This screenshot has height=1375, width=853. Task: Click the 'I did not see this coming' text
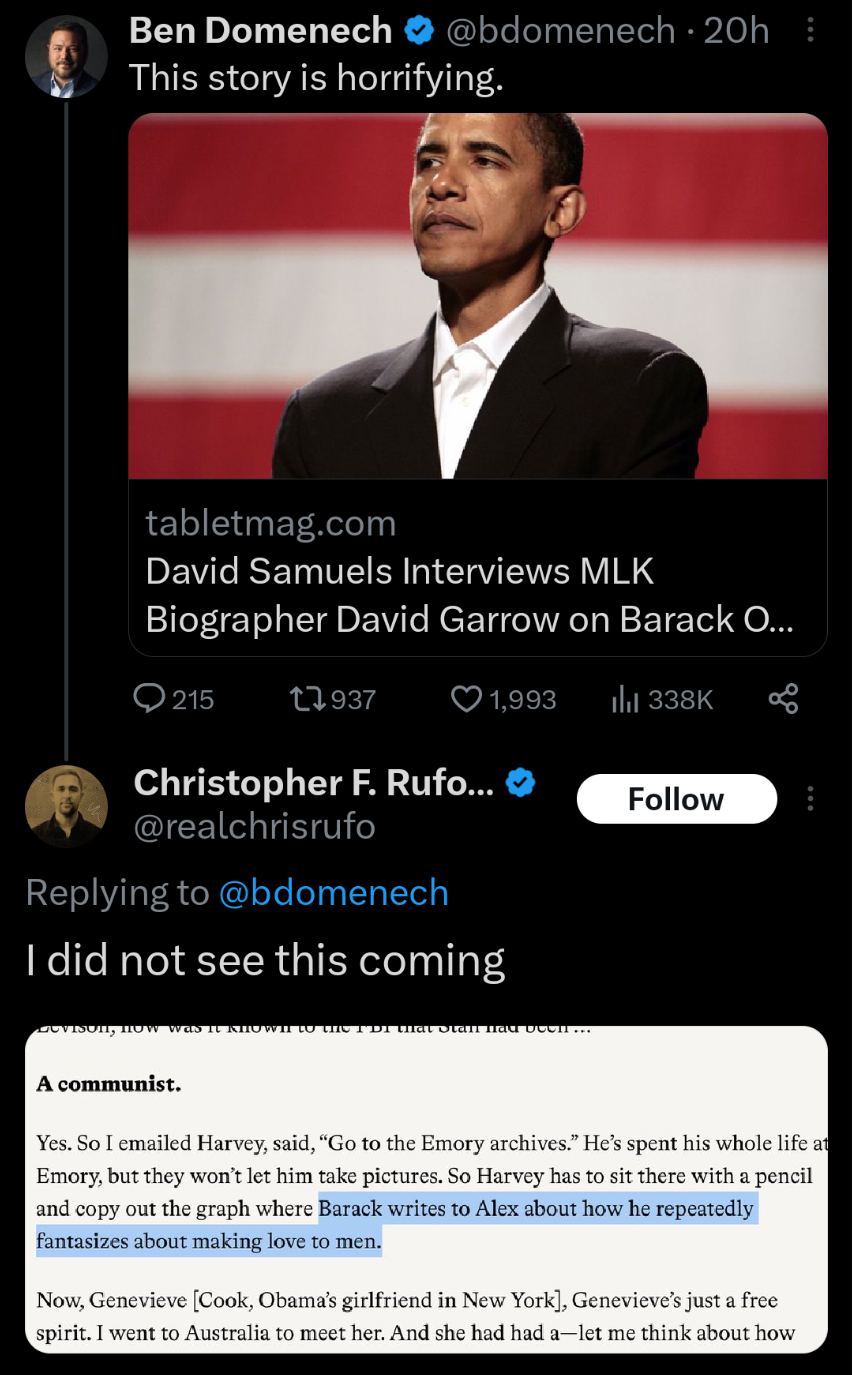coord(265,960)
